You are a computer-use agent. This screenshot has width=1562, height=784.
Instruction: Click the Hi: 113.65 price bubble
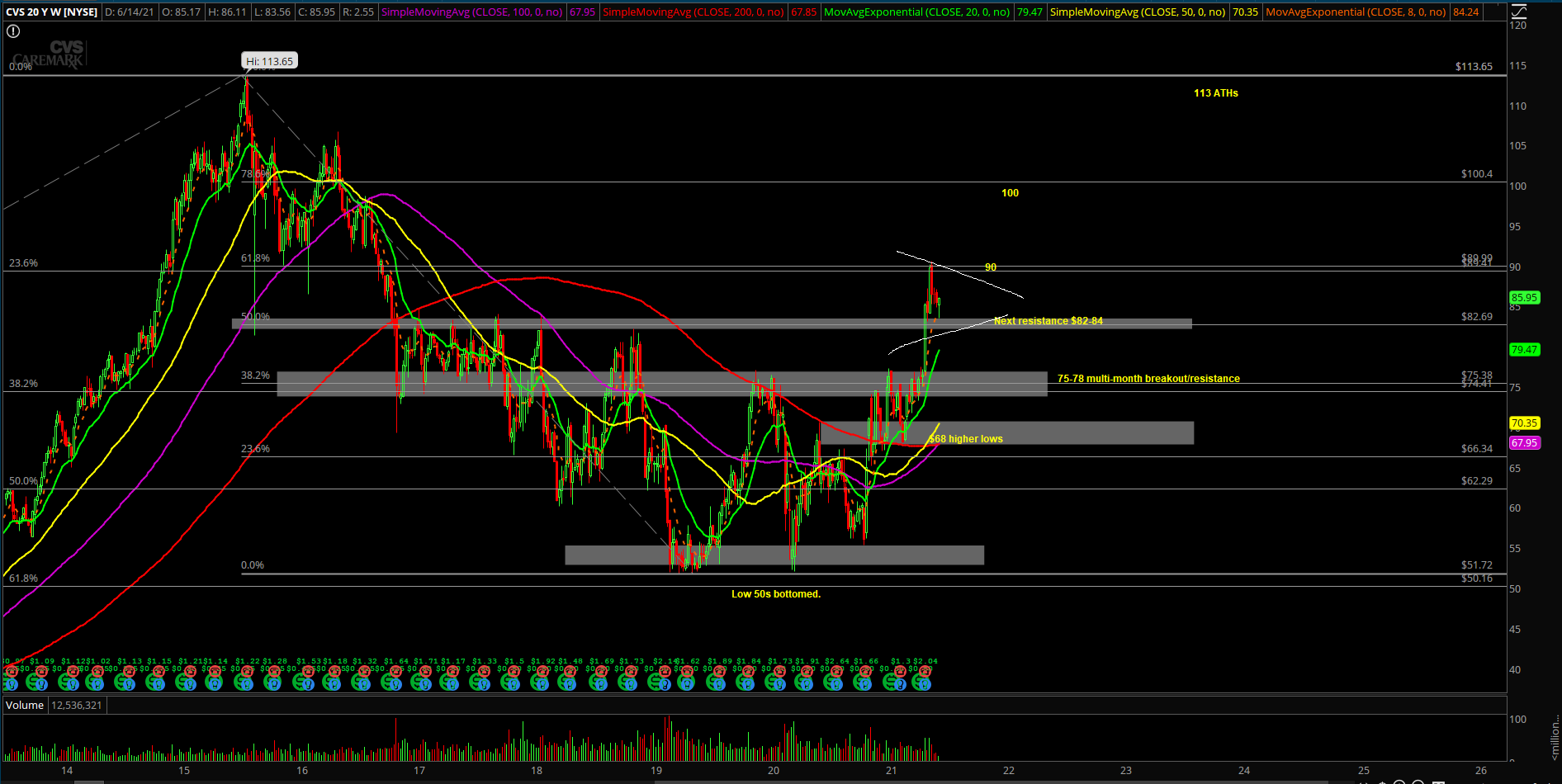[268, 60]
